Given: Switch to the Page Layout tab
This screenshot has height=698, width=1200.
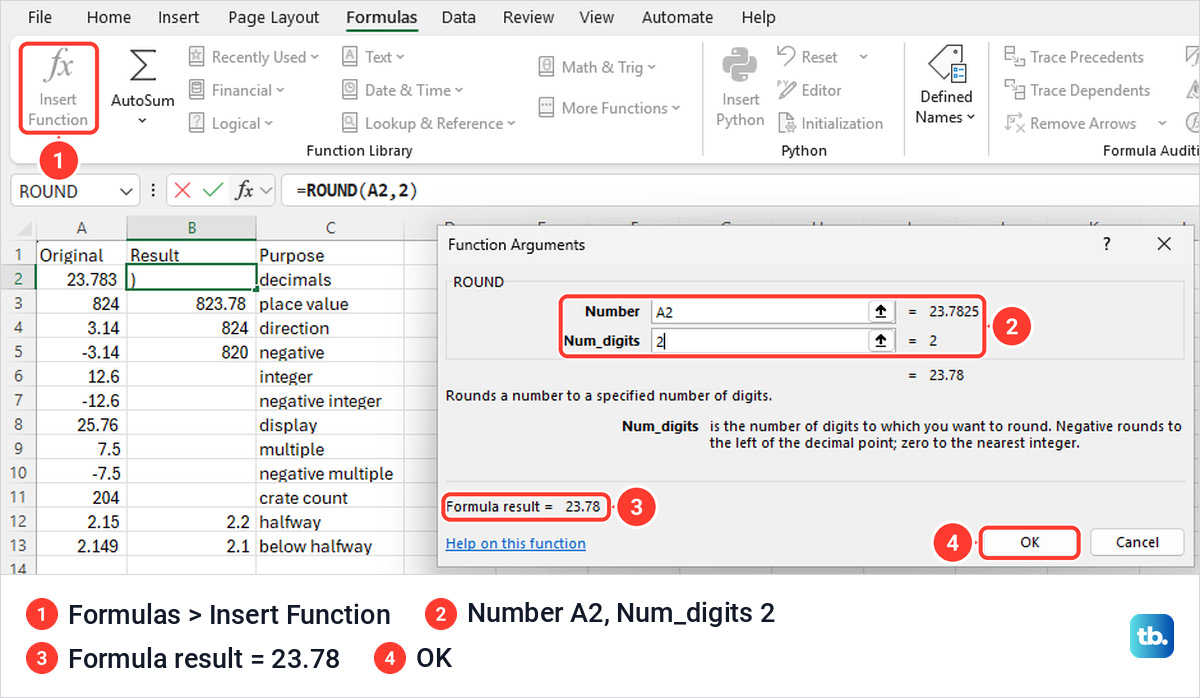Looking at the screenshot, I should tap(274, 17).
